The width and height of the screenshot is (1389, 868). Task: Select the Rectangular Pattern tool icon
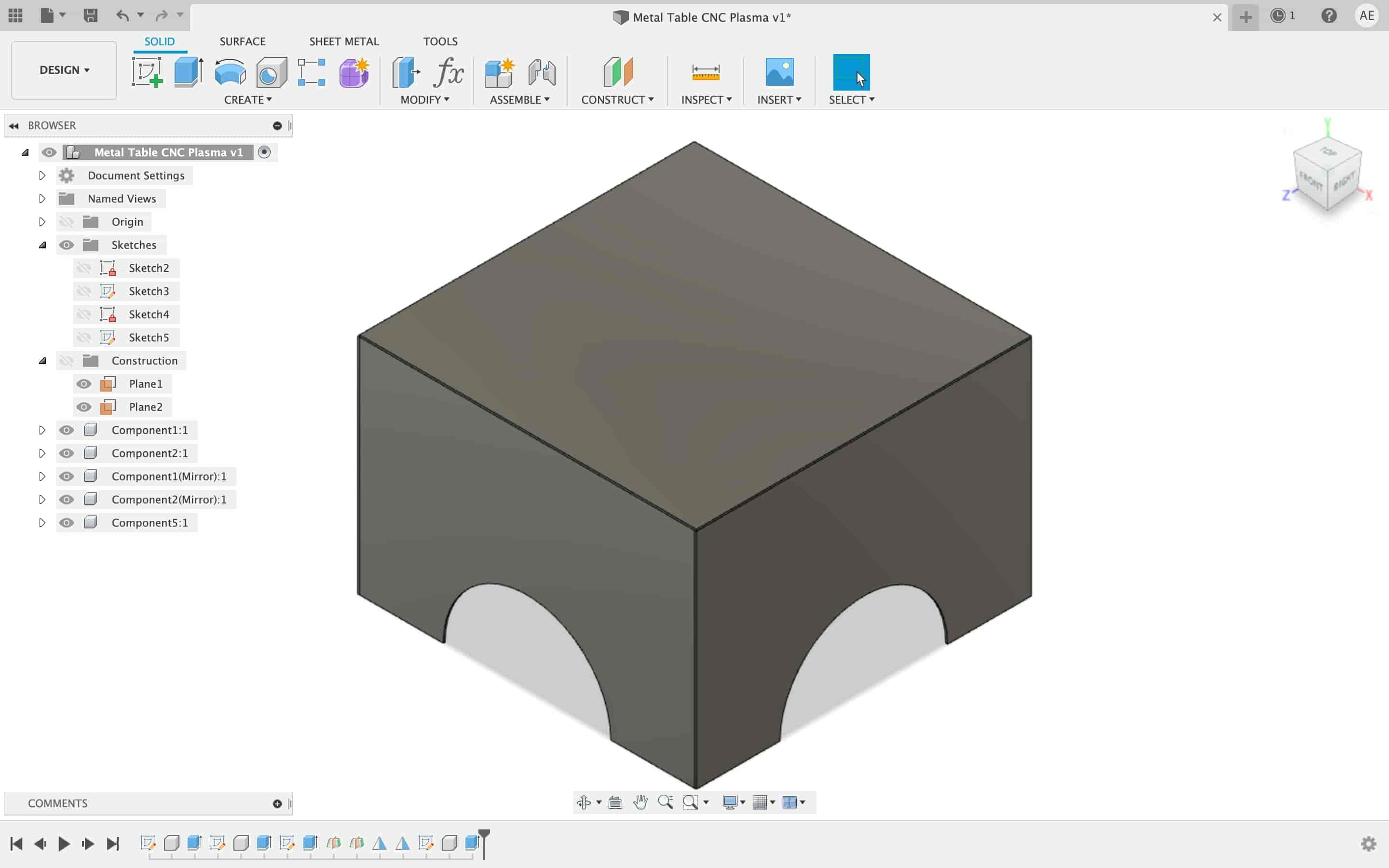[312, 72]
